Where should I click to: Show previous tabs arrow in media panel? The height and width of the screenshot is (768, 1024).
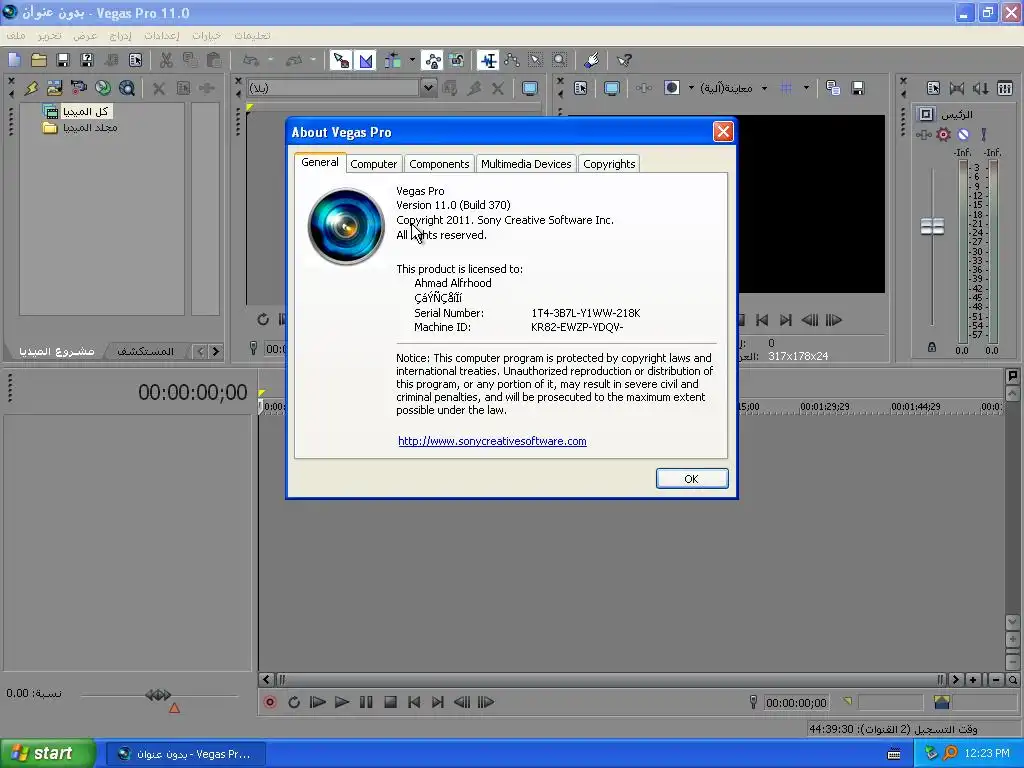click(200, 351)
